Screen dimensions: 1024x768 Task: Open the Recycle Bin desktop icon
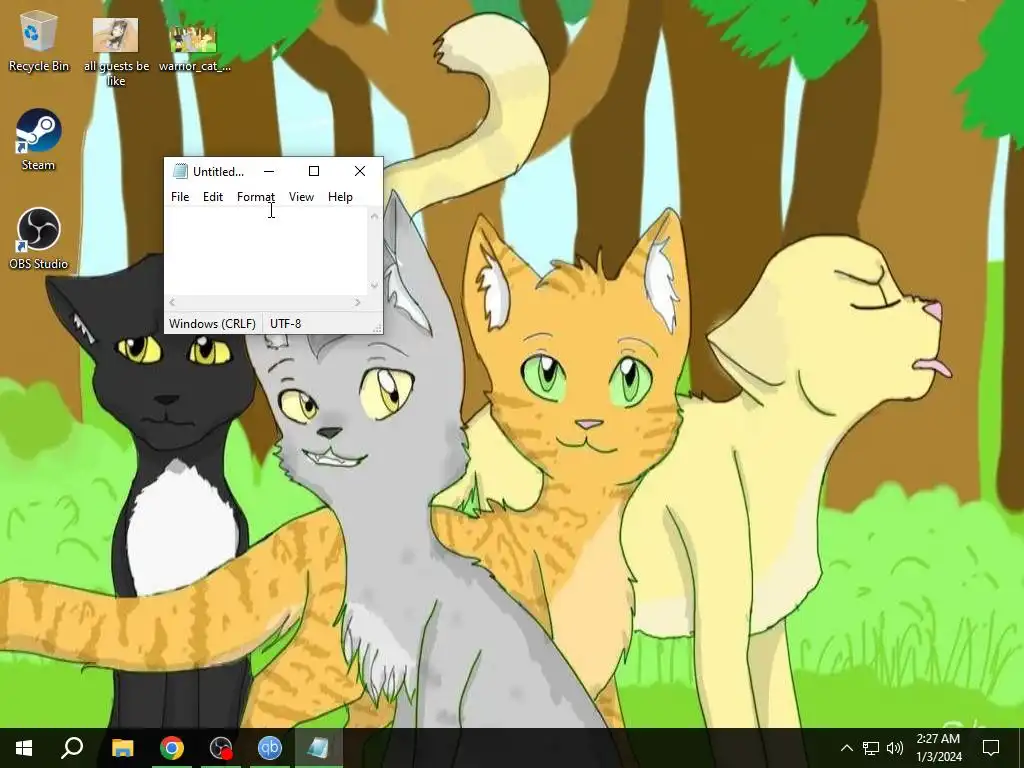(x=39, y=41)
